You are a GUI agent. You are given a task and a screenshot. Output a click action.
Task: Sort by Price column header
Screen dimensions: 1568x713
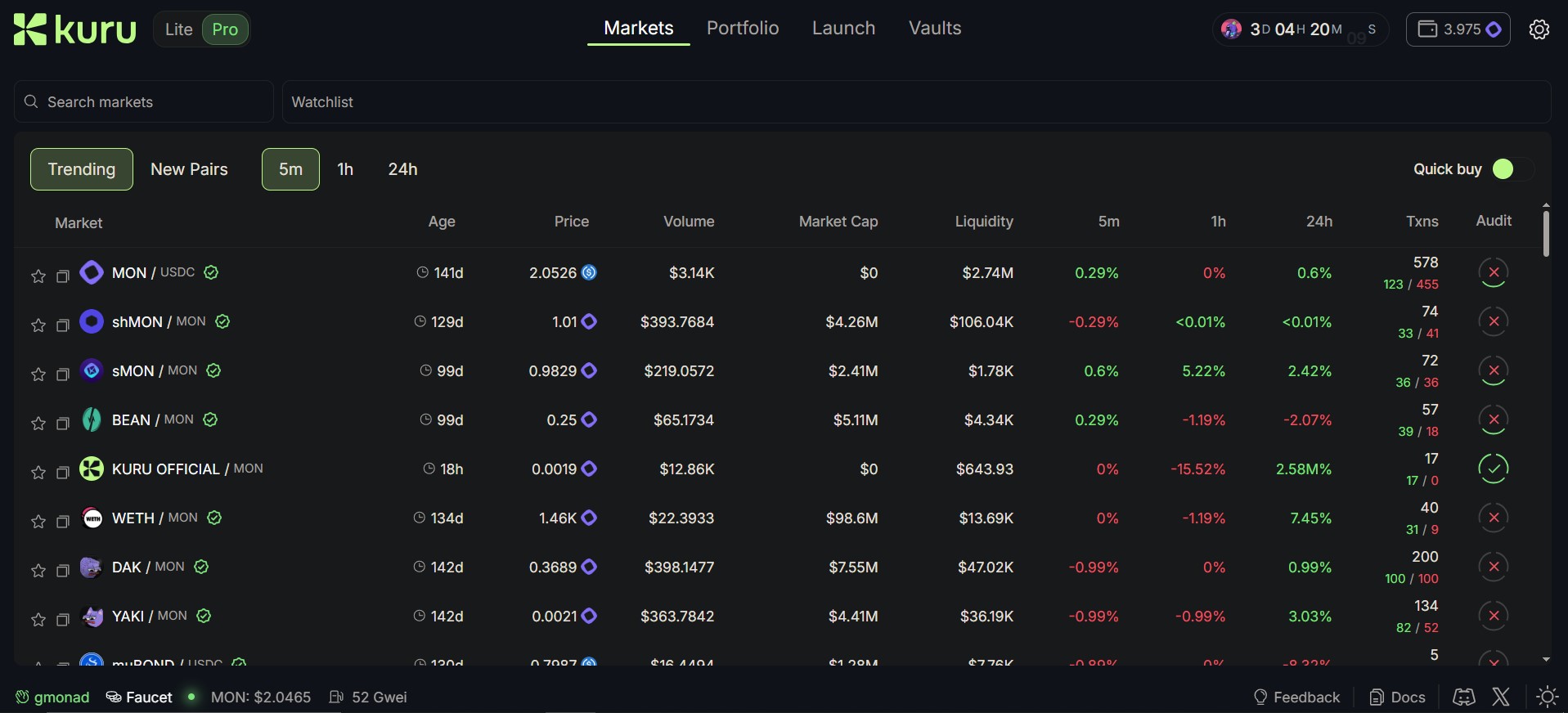[x=571, y=222]
